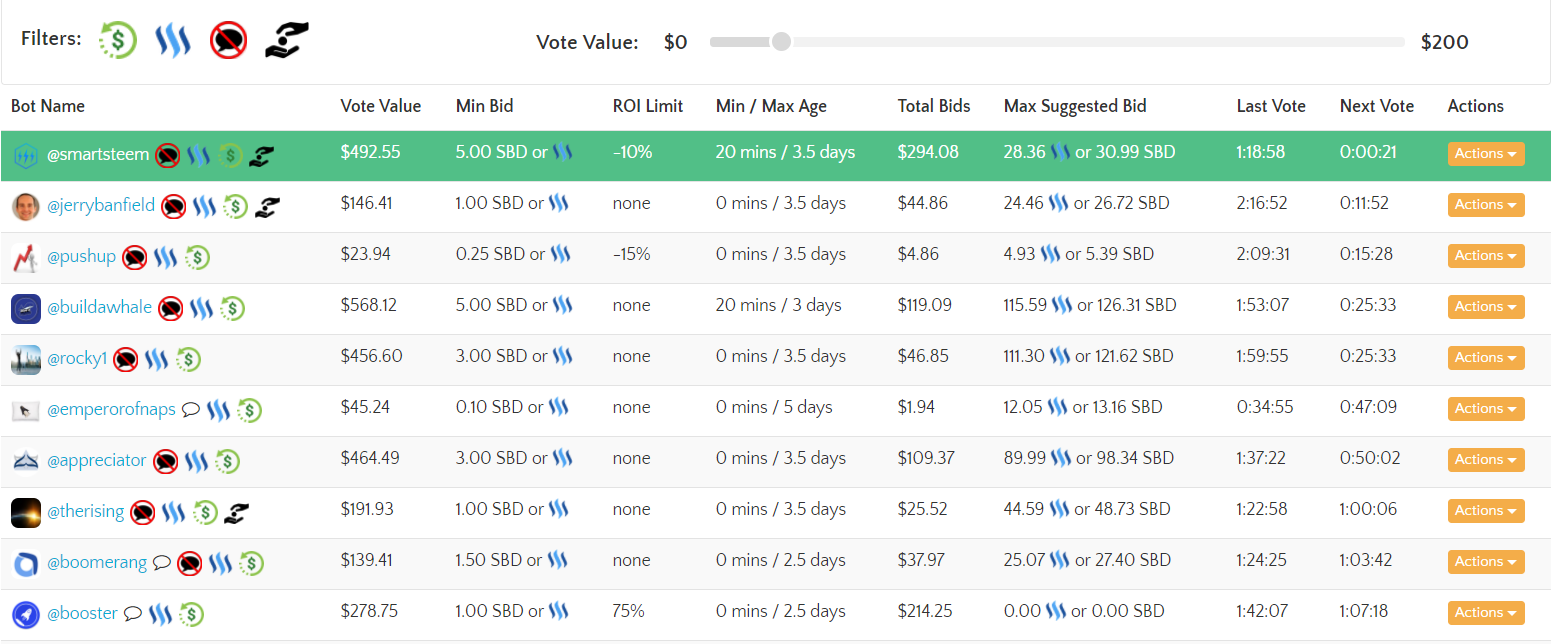Sort by Vote Value column header
Image resolution: width=1551 pixels, height=644 pixels.
pos(380,106)
